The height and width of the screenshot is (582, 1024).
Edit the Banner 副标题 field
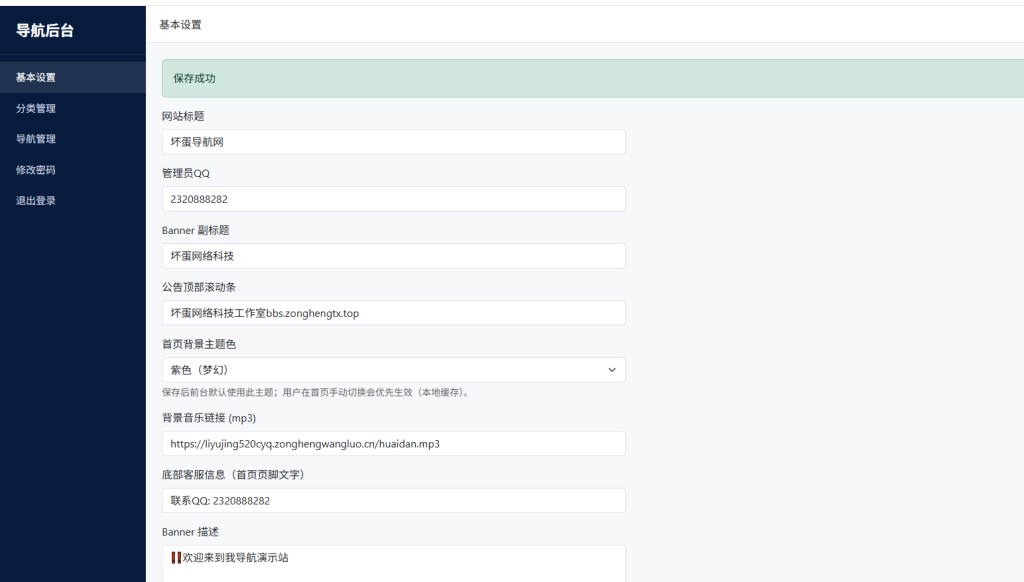pyautogui.click(x=392, y=255)
